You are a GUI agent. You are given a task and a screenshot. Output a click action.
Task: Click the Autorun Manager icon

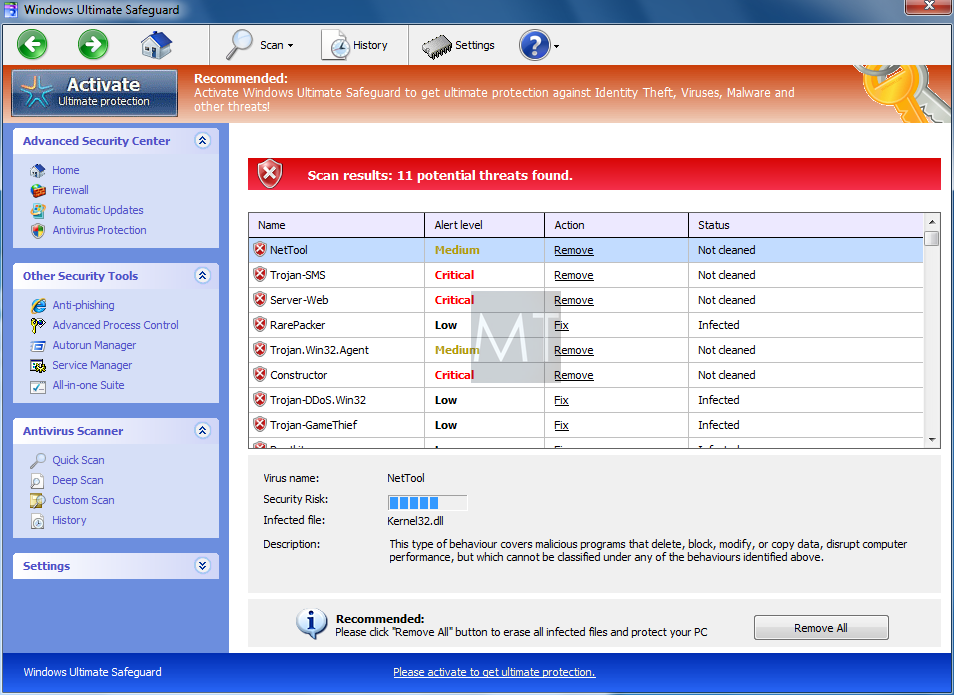point(38,346)
